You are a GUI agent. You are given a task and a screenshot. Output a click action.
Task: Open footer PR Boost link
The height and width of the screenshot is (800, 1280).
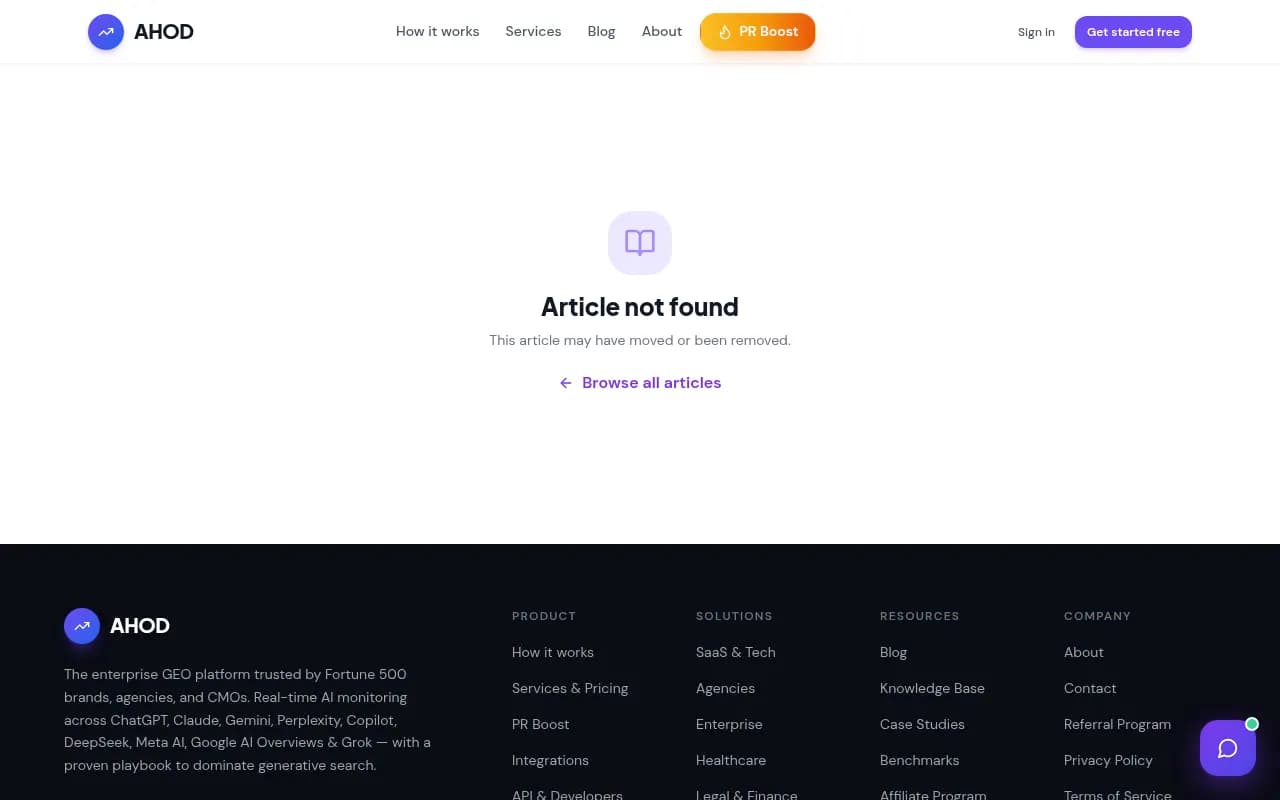[540, 724]
